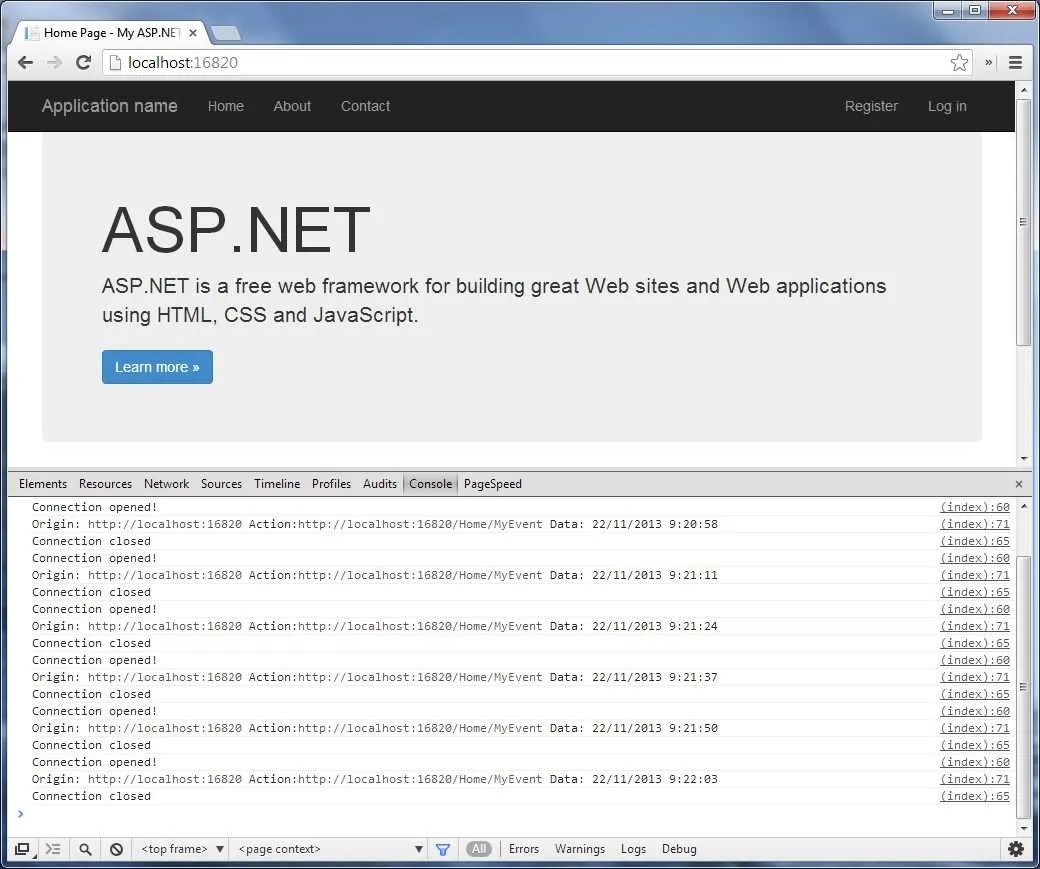Filter console by Logs

coord(633,849)
